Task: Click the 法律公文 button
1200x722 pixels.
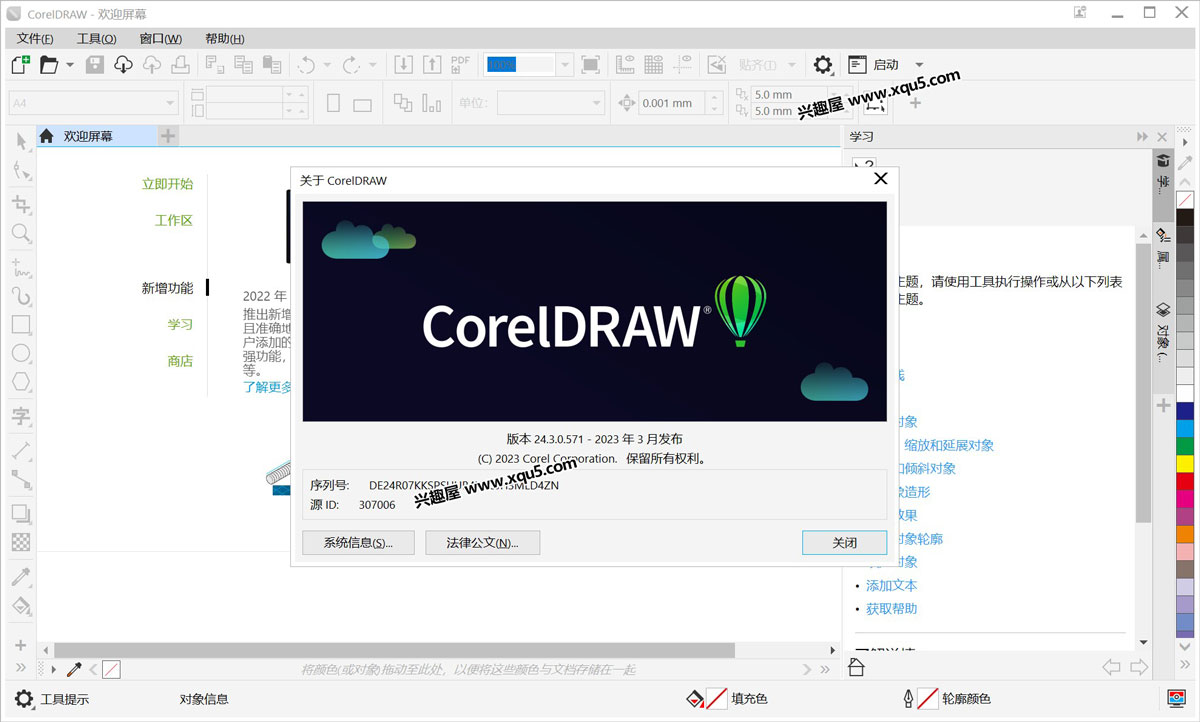Action: coord(482,543)
